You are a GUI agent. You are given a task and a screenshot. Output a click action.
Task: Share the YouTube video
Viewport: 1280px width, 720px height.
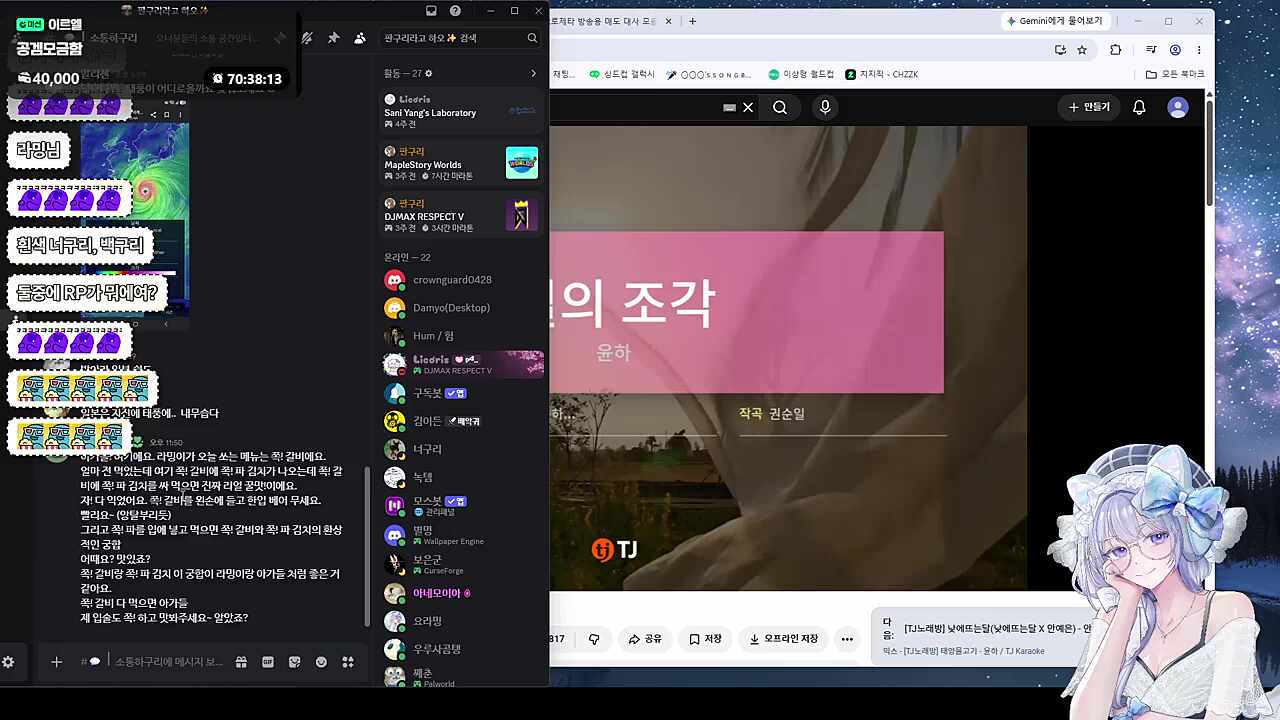click(x=645, y=639)
